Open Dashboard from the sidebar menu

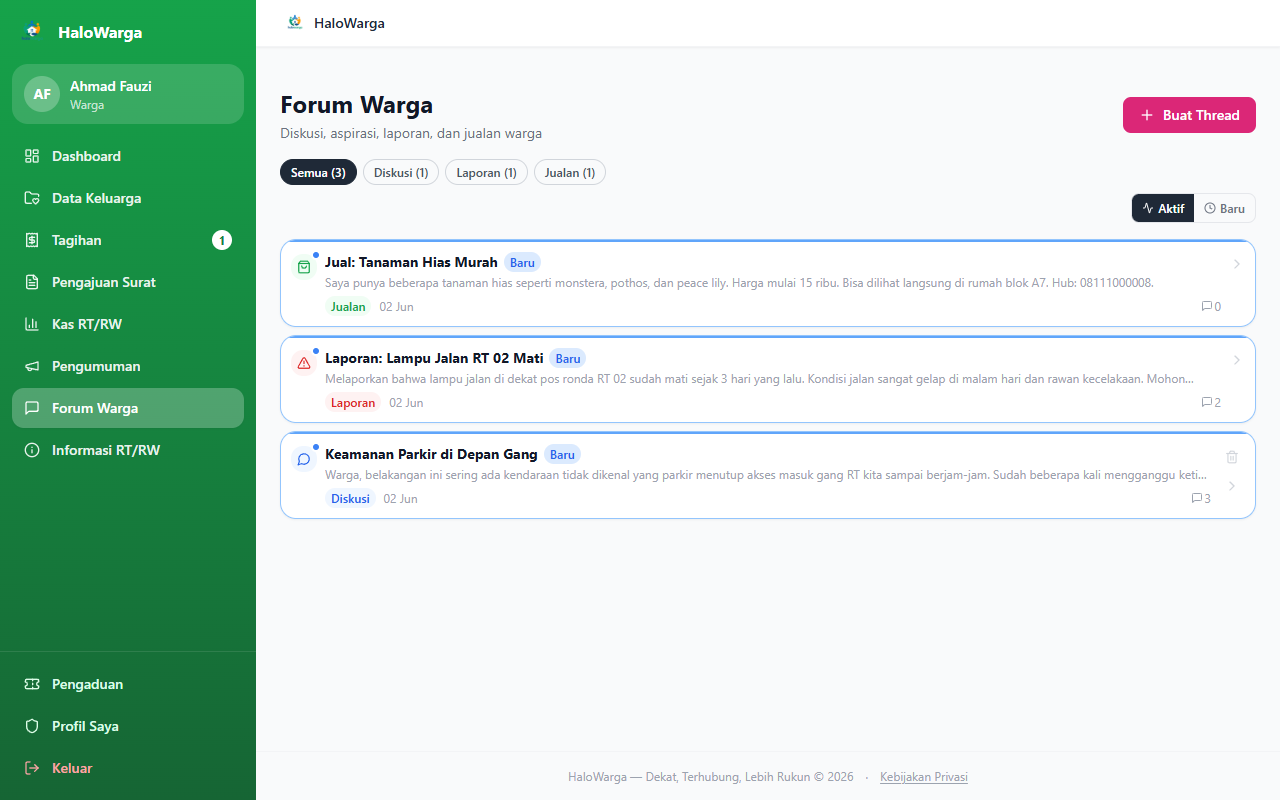coord(128,156)
